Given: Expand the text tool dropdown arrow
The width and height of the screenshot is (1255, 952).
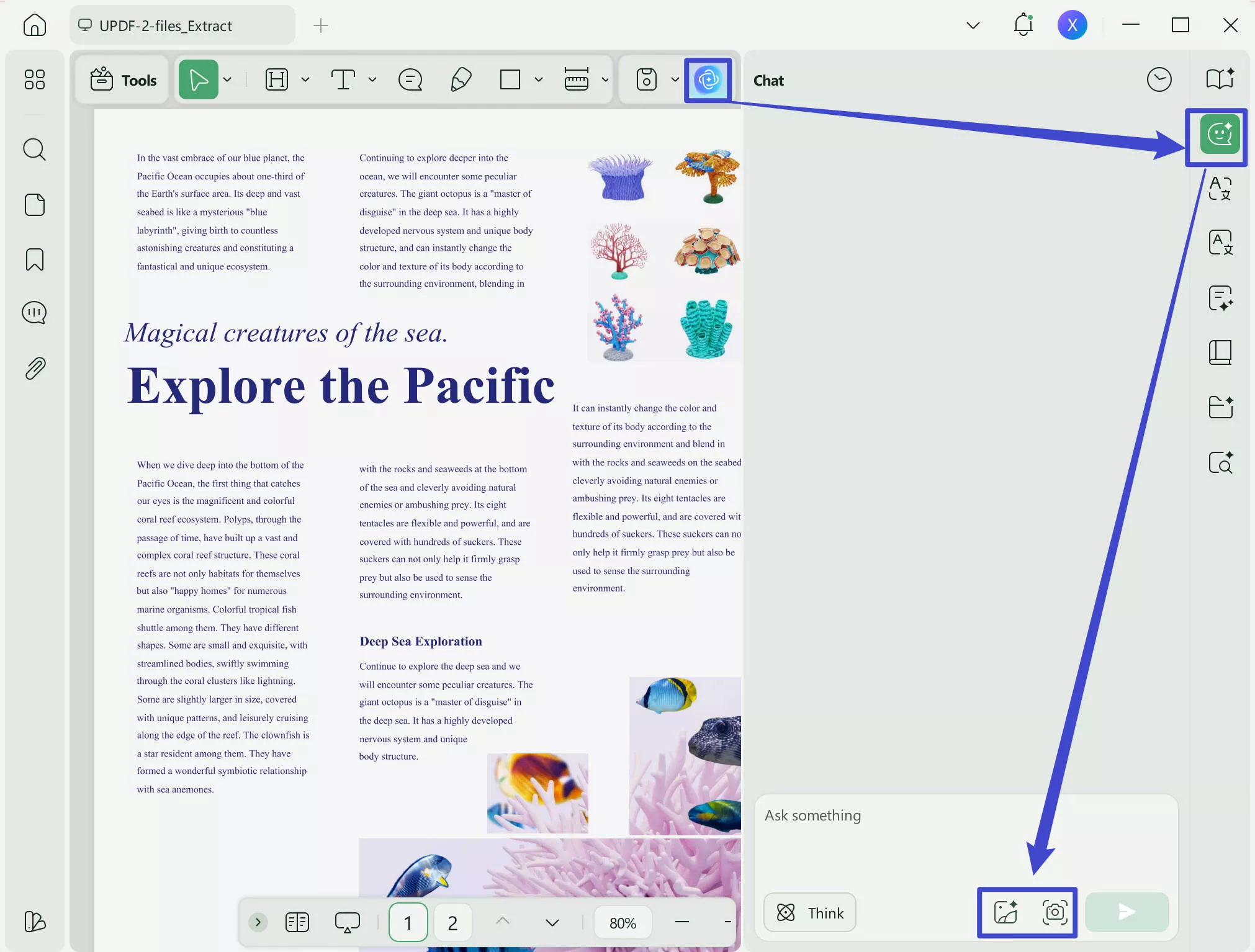Looking at the screenshot, I should coord(372,79).
